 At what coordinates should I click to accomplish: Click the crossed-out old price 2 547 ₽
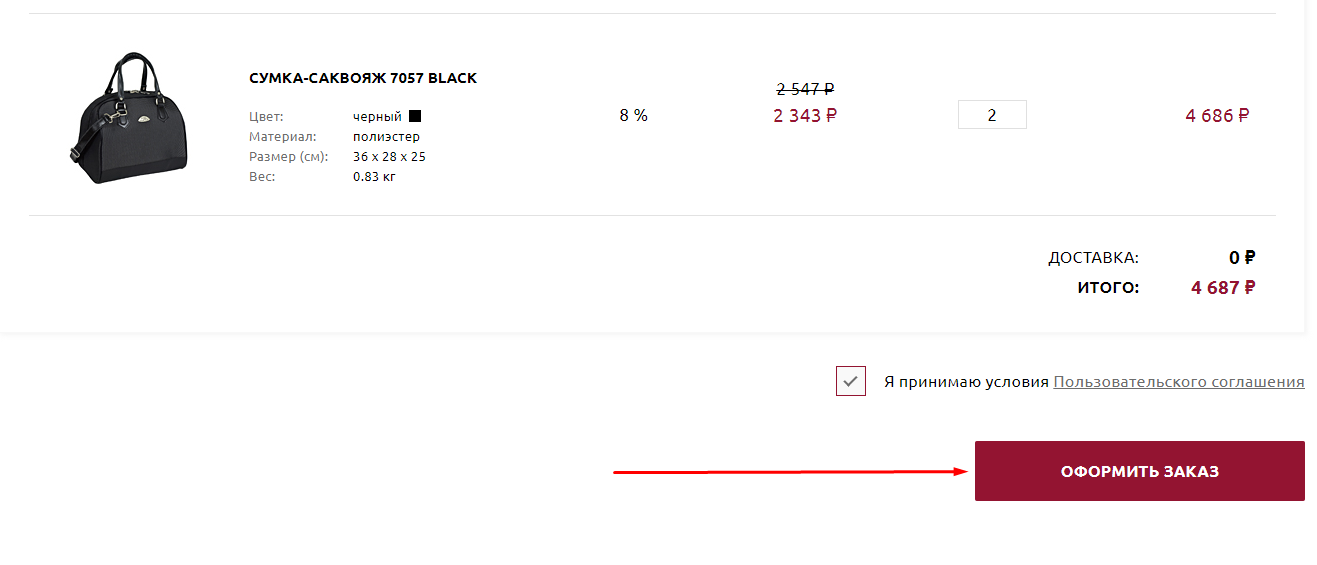[805, 89]
